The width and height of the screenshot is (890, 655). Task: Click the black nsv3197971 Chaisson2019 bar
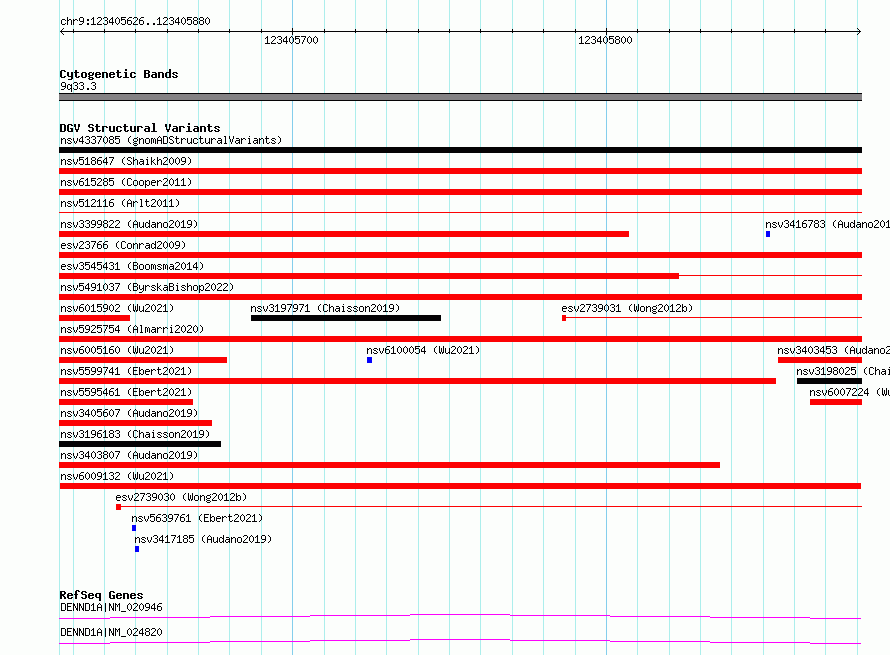[346, 318]
